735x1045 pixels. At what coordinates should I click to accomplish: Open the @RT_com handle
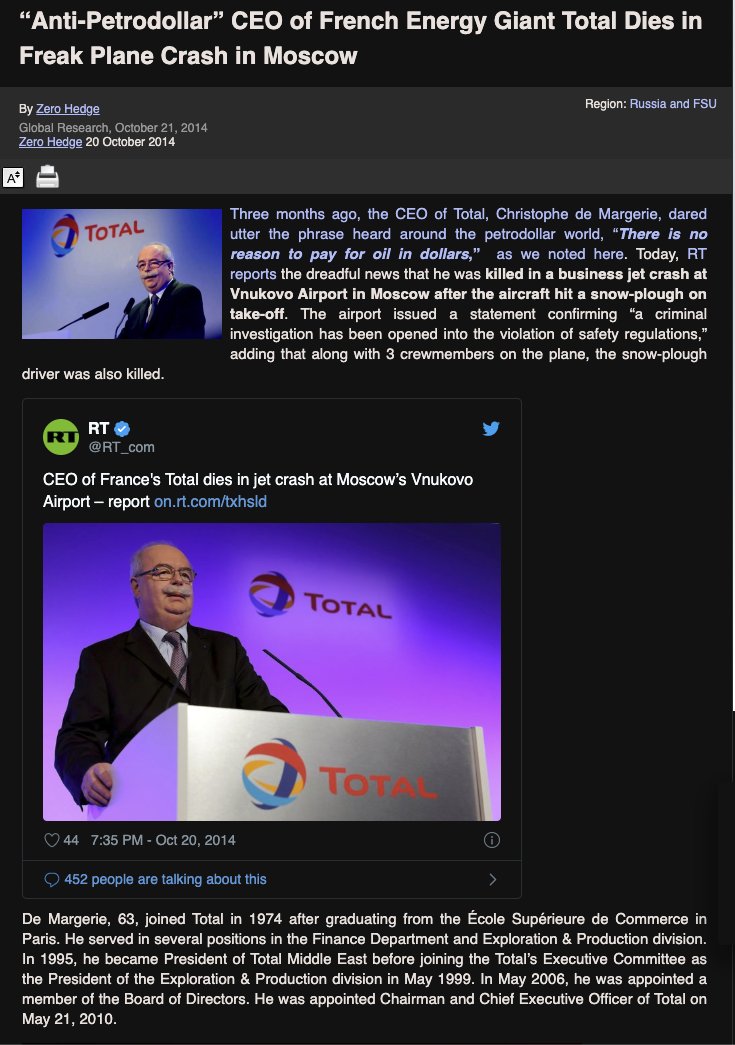(121, 447)
